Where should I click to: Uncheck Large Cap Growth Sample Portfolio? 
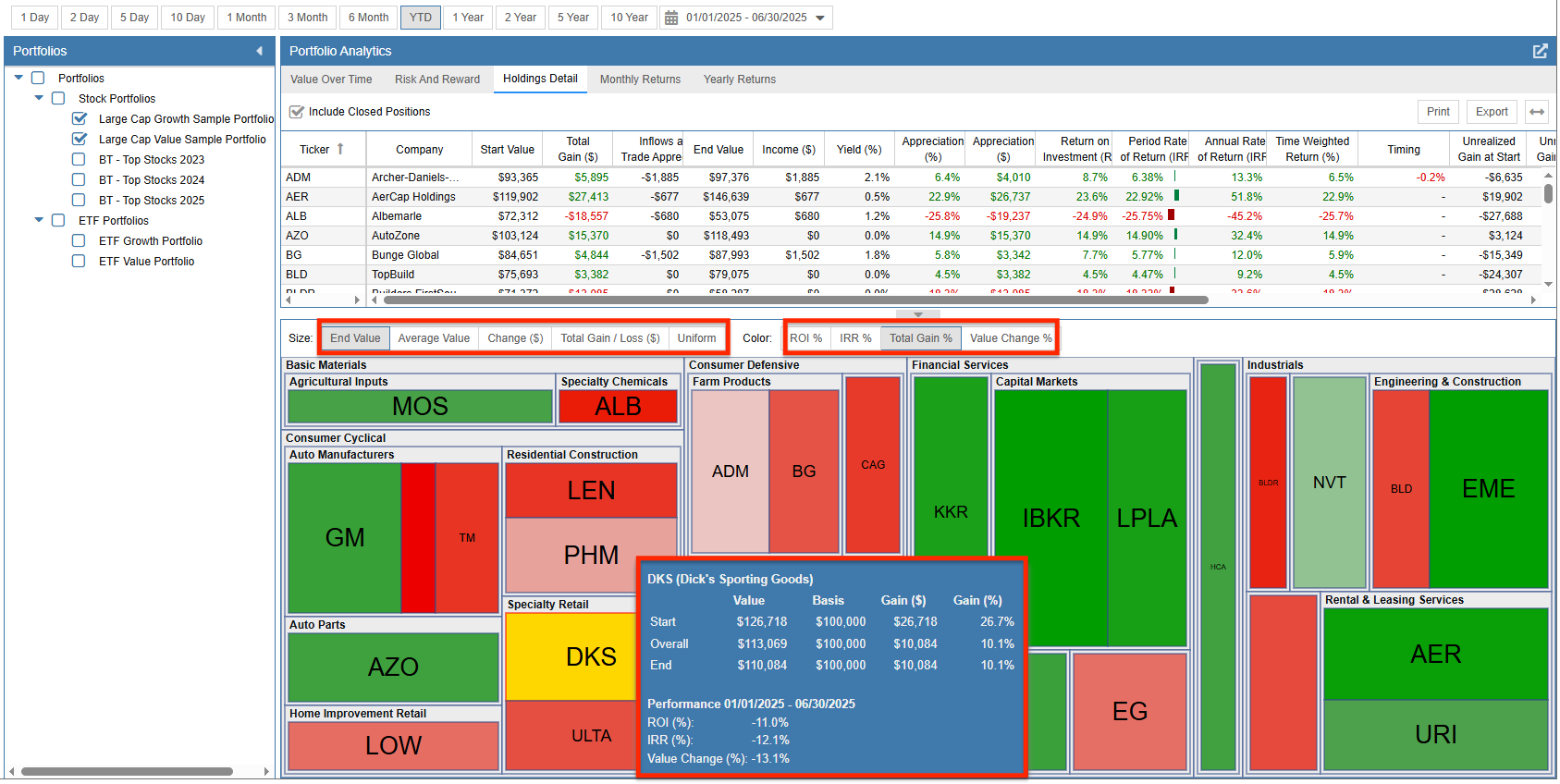click(80, 118)
